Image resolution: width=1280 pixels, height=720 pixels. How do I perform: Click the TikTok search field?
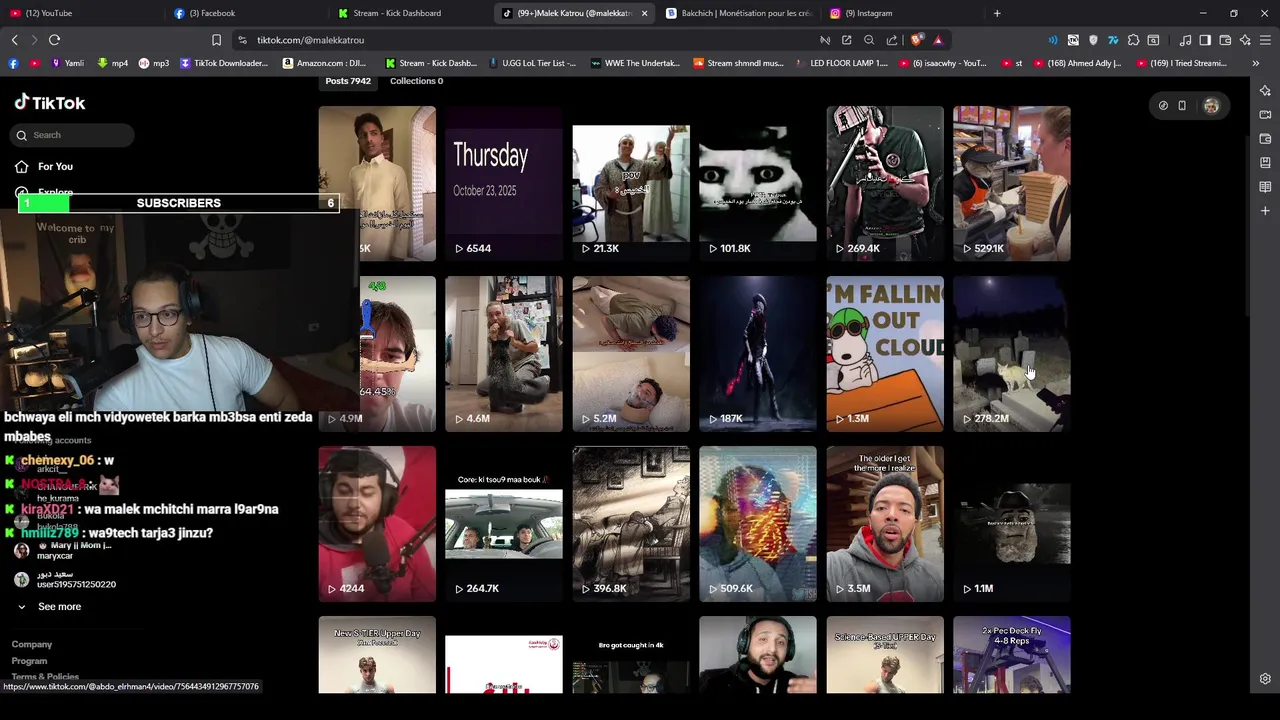pyautogui.click(x=73, y=135)
